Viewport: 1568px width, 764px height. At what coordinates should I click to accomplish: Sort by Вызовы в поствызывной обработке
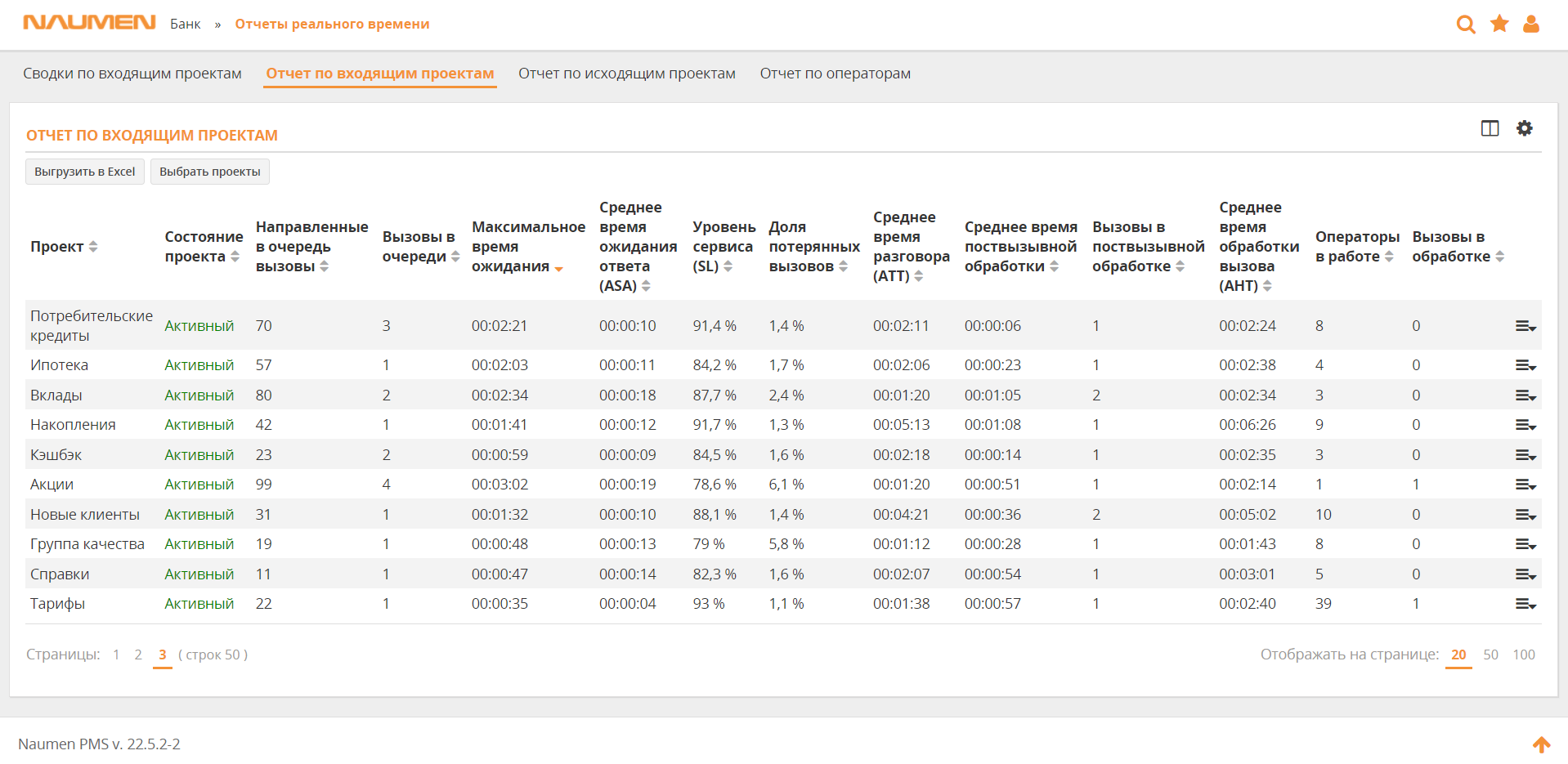(x=1148, y=247)
